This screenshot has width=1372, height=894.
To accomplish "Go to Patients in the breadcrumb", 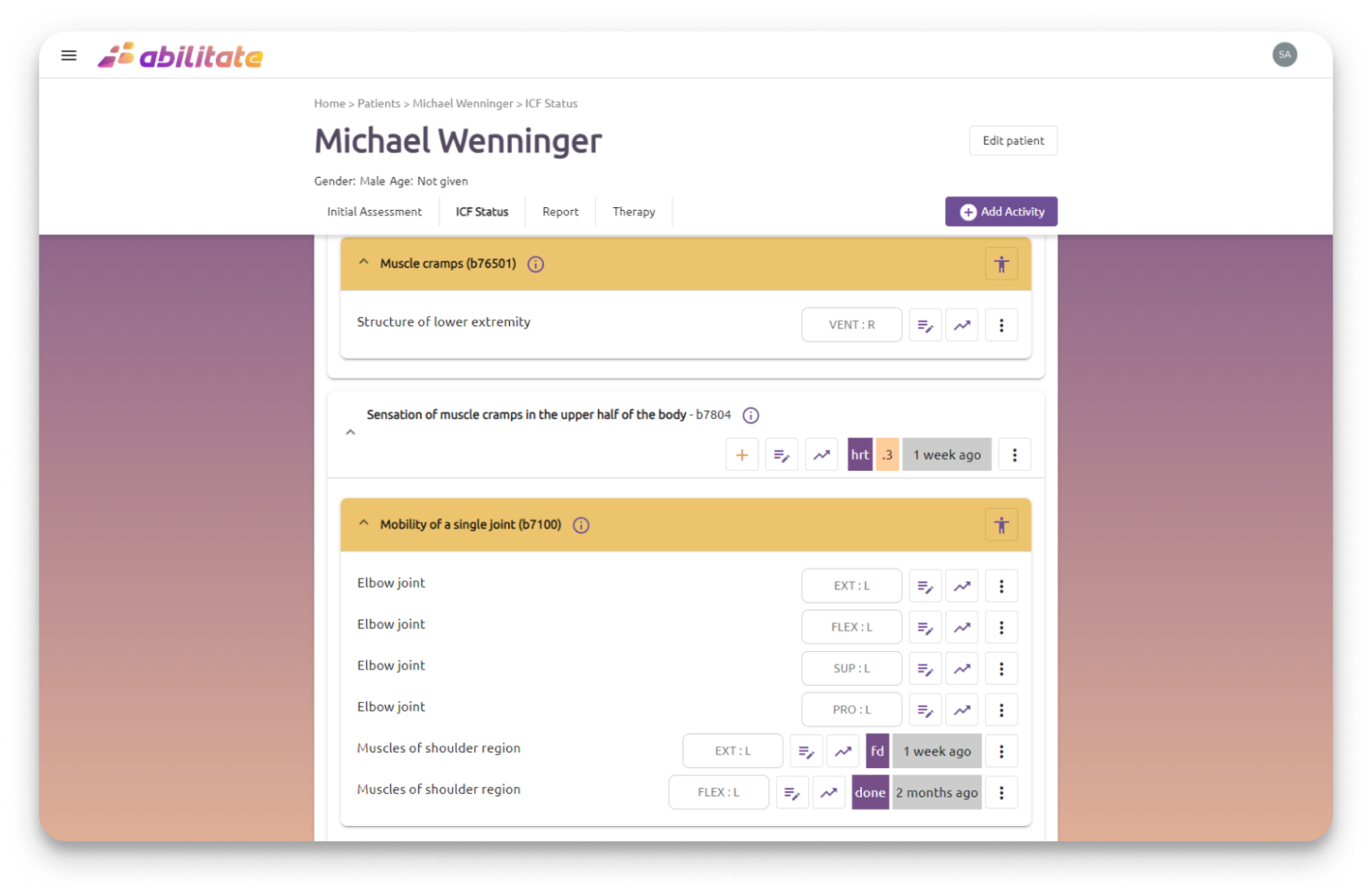I will [379, 104].
